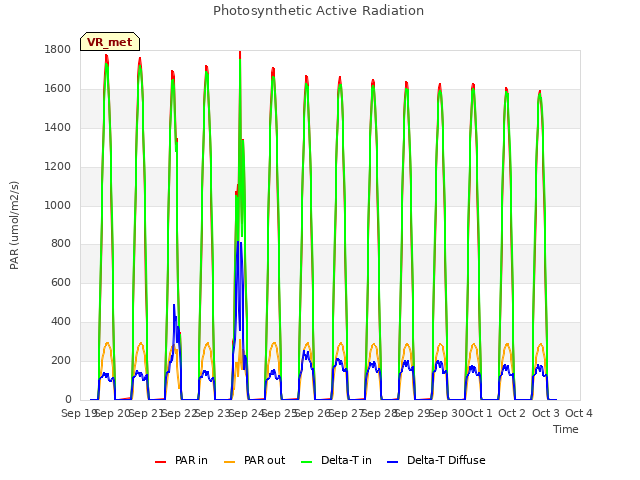This screenshot has height=480, width=640.
Task: Click the tallest PAR spike on Sep 23
Action: click(x=240, y=54)
